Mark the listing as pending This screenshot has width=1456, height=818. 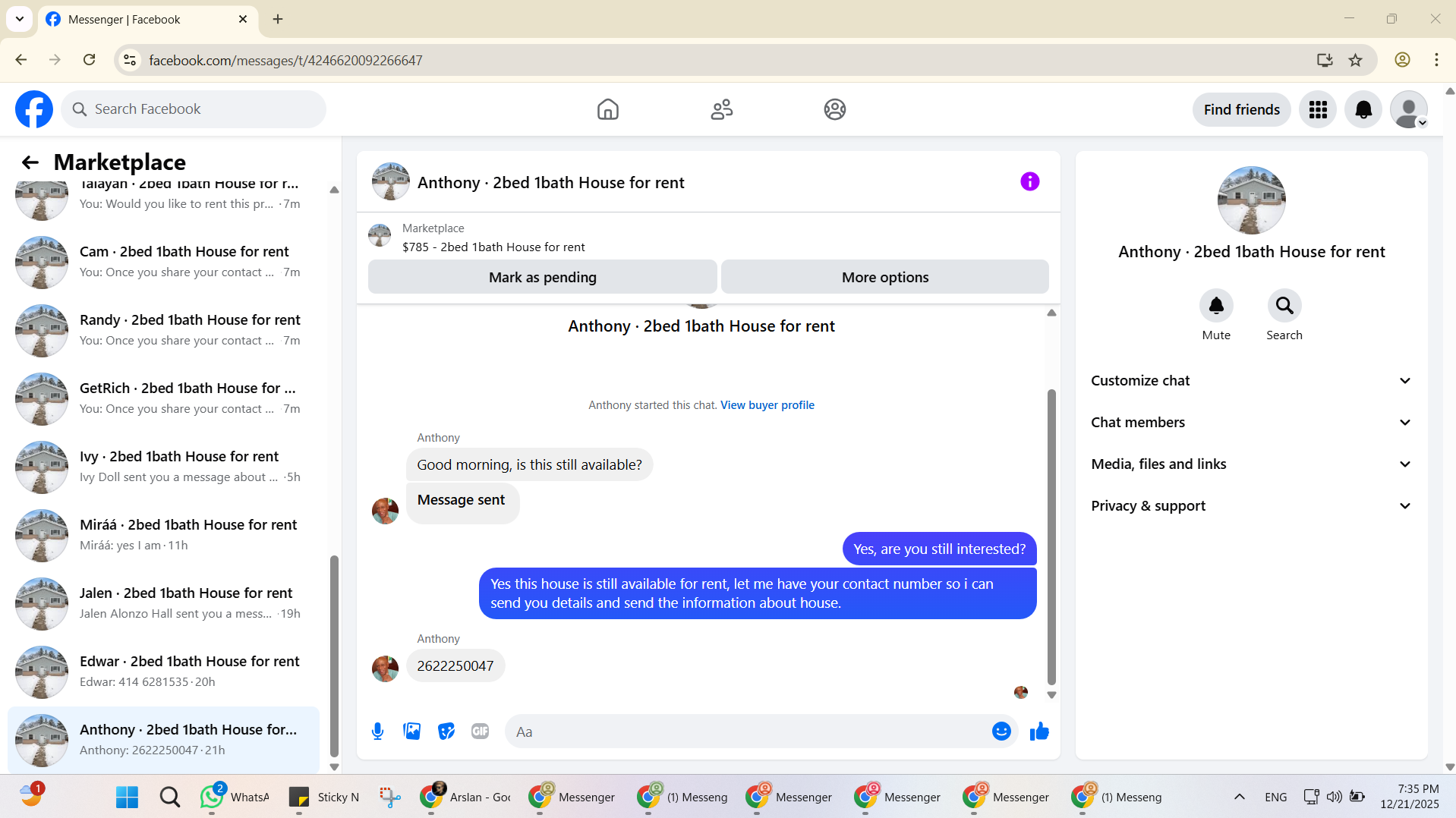(x=542, y=277)
